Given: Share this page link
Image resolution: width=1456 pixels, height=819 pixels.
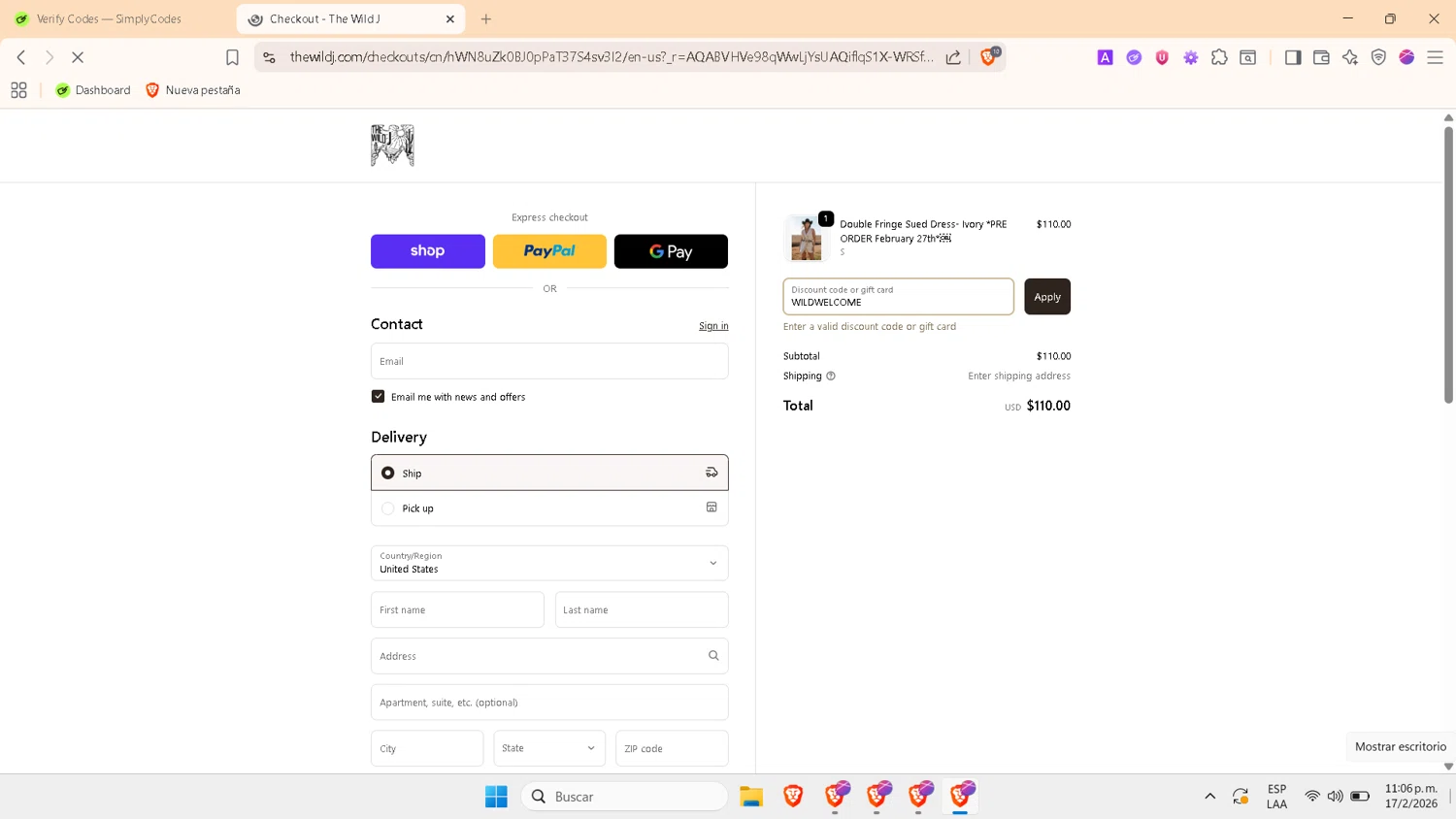Looking at the screenshot, I should 953,57.
